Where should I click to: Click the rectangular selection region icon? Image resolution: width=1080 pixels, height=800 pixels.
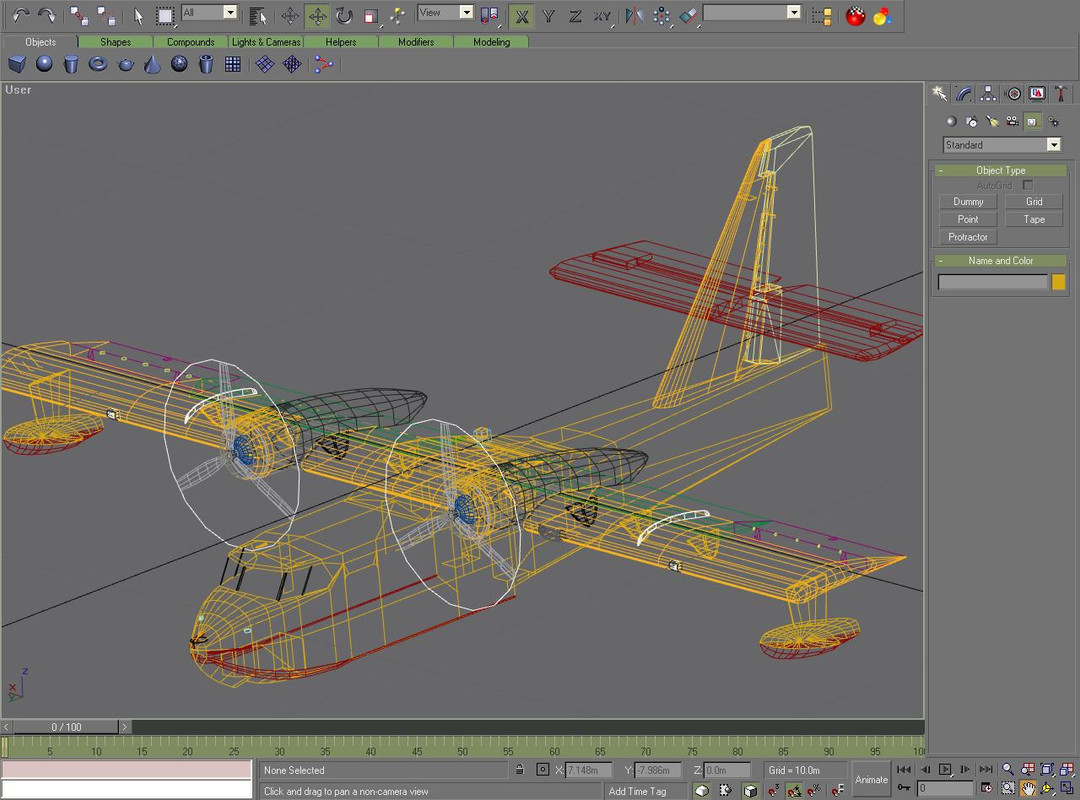165,15
